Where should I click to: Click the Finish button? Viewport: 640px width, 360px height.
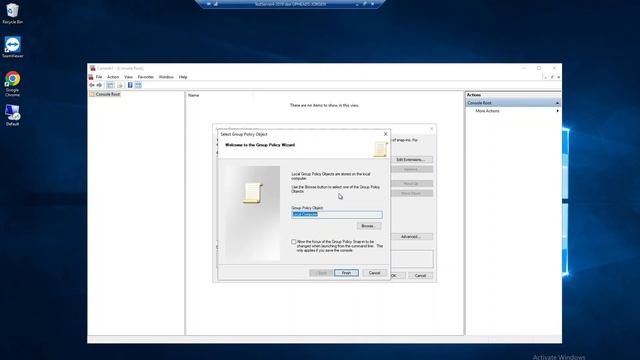(x=346, y=273)
